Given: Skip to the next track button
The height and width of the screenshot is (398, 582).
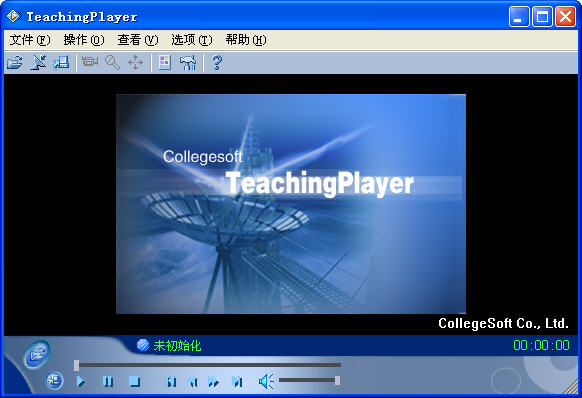Looking at the screenshot, I should click(x=237, y=382).
